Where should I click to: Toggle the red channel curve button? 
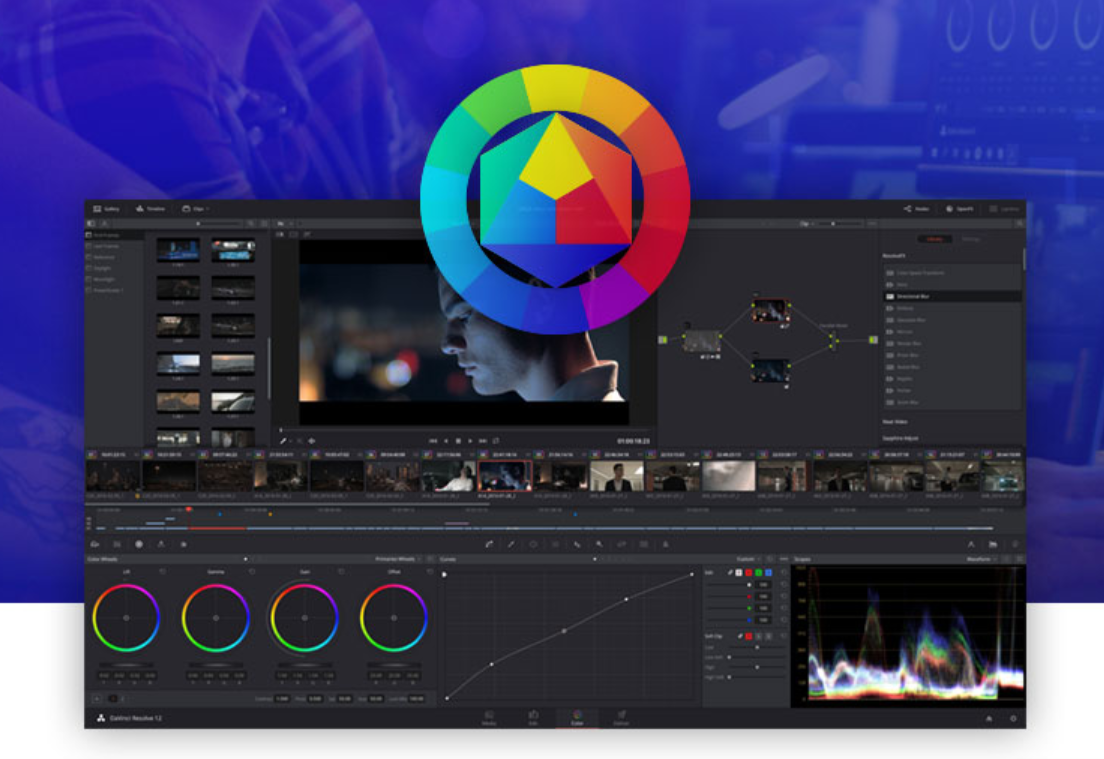(x=748, y=572)
